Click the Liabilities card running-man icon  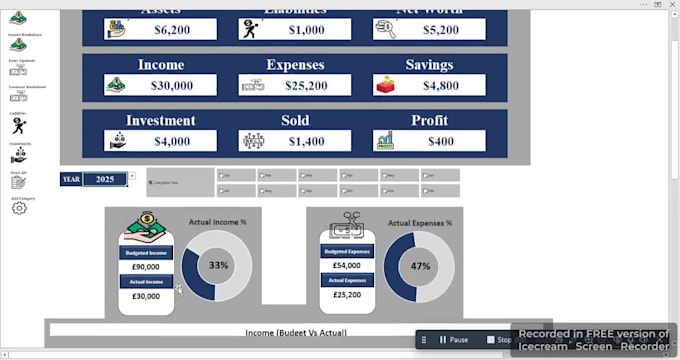point(250,29)
